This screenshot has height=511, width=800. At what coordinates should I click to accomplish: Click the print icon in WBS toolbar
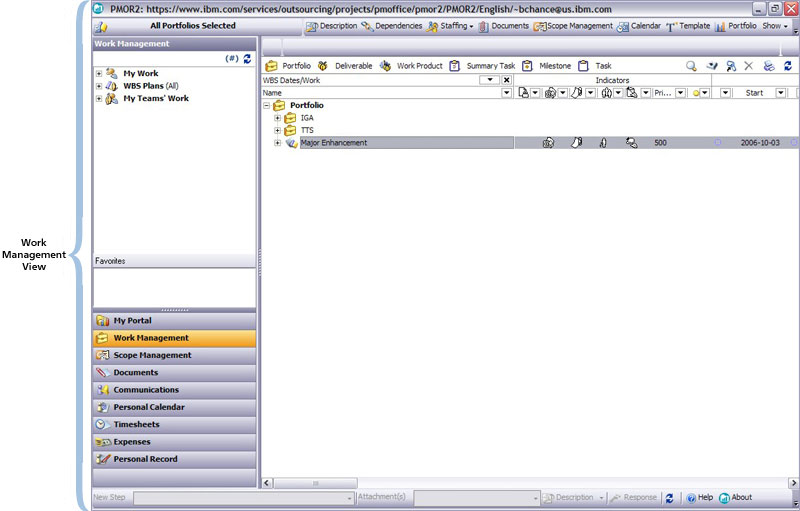(x=769, y=66)
